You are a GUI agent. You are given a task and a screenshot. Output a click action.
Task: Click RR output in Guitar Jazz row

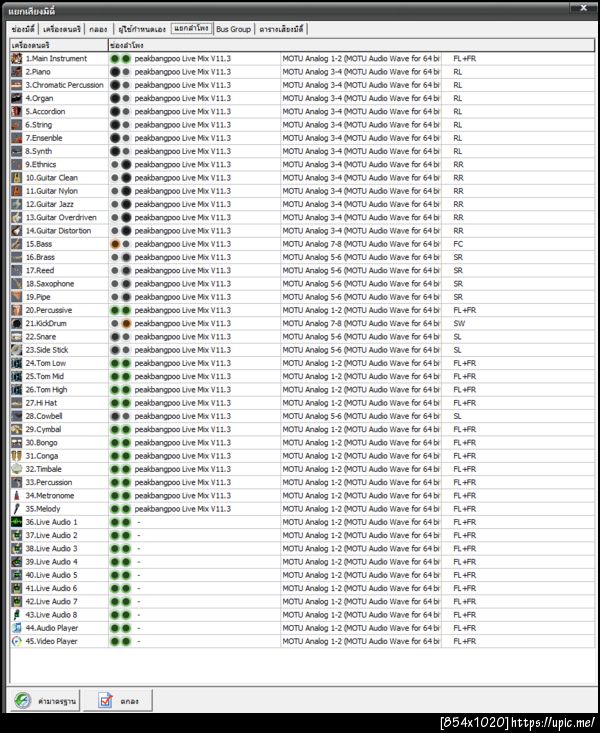[458, 204]
